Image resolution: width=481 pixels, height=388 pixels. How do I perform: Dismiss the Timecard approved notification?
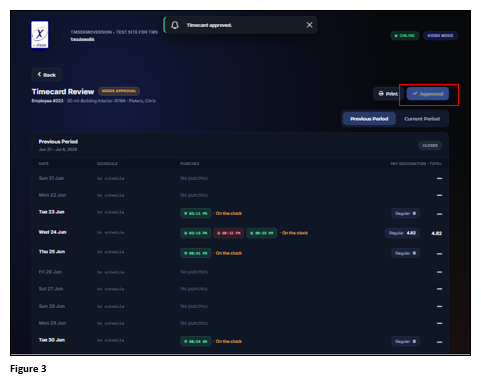[x=309, y=25]
